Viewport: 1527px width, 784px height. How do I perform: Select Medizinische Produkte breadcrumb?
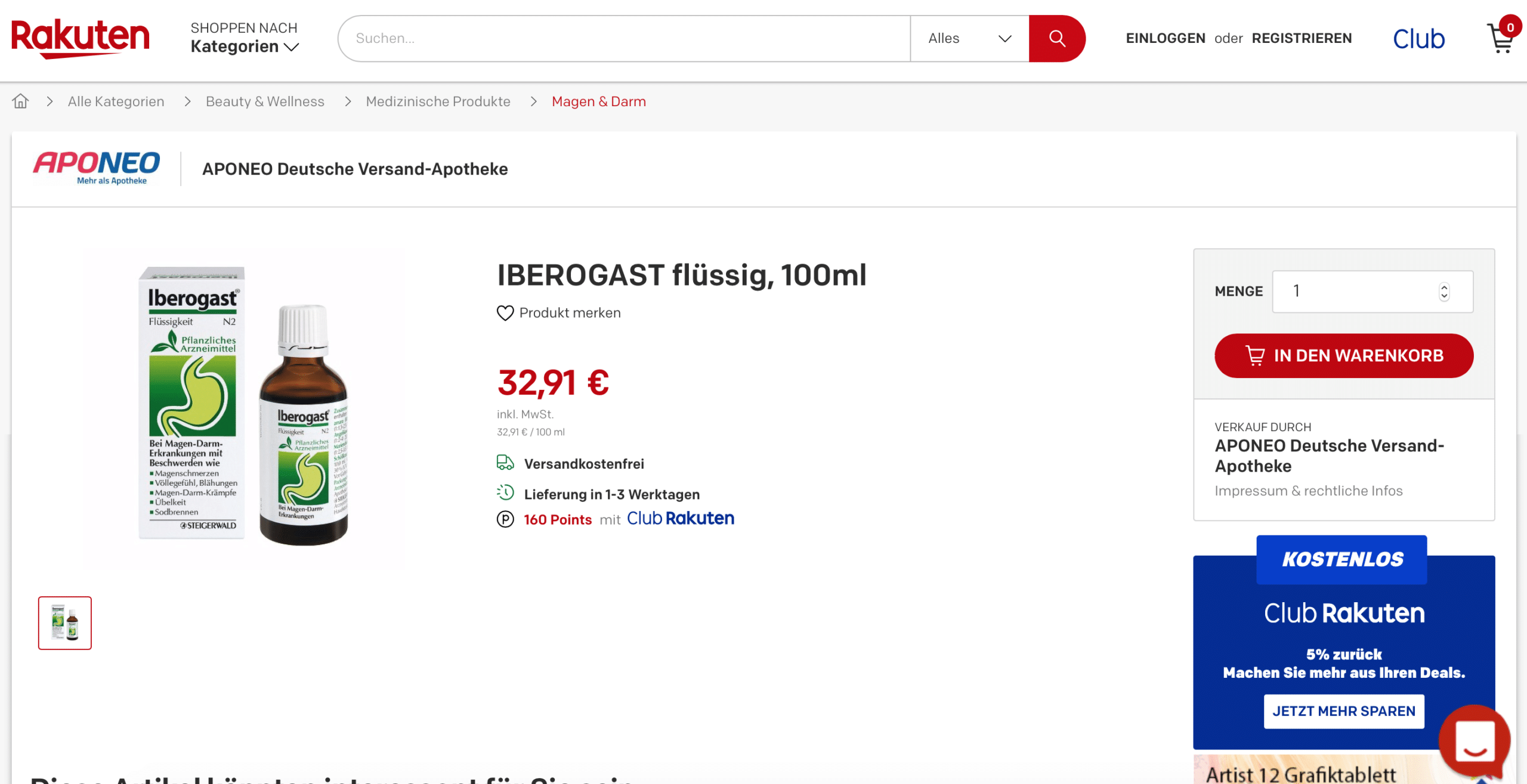[x=438, y=101]
